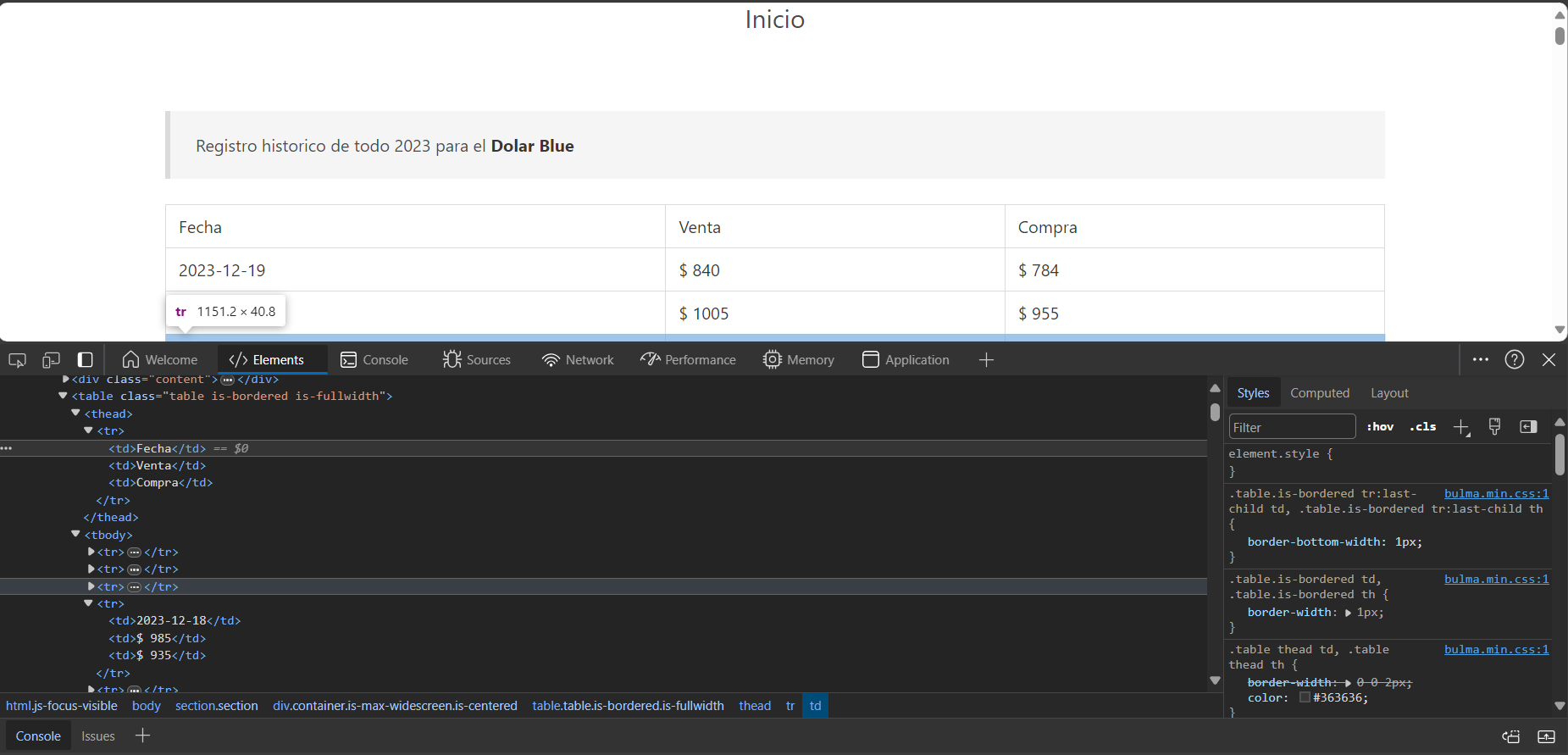Expand the first collapsed tr in tbody

pyautogui.click(x=91, y=552)
